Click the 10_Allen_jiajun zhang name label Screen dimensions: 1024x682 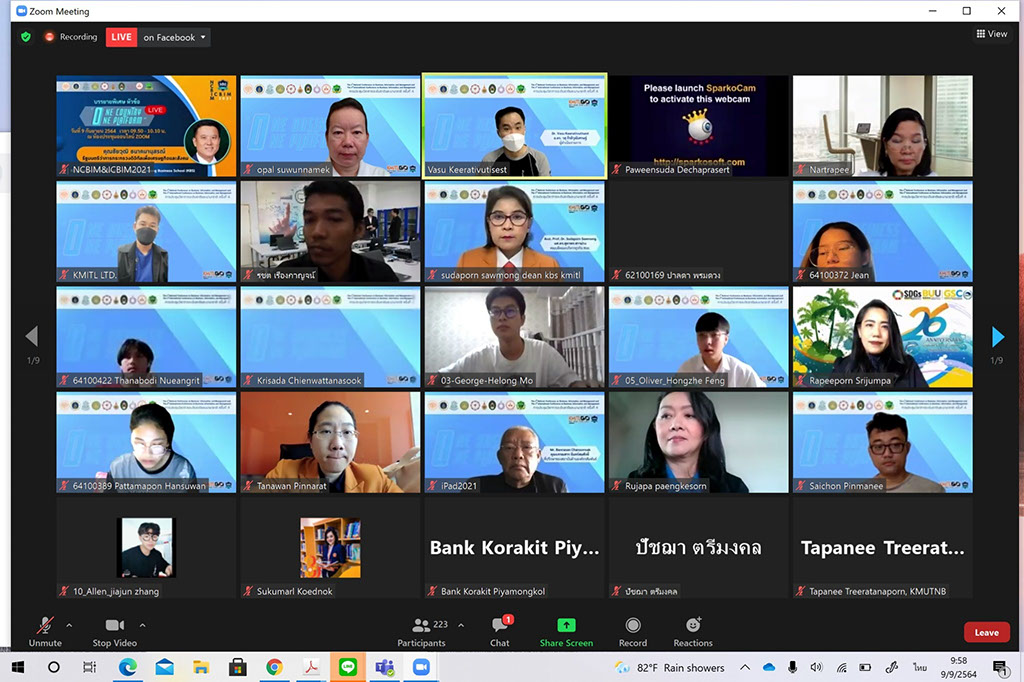tap(116, 591)
